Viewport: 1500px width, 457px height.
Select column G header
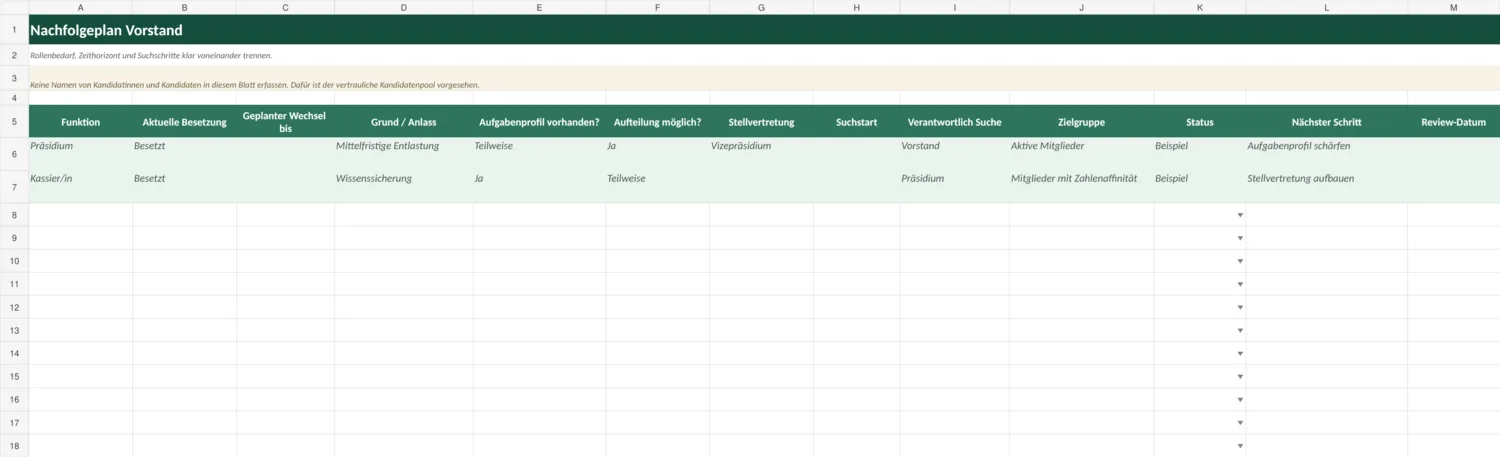(761, 7)
